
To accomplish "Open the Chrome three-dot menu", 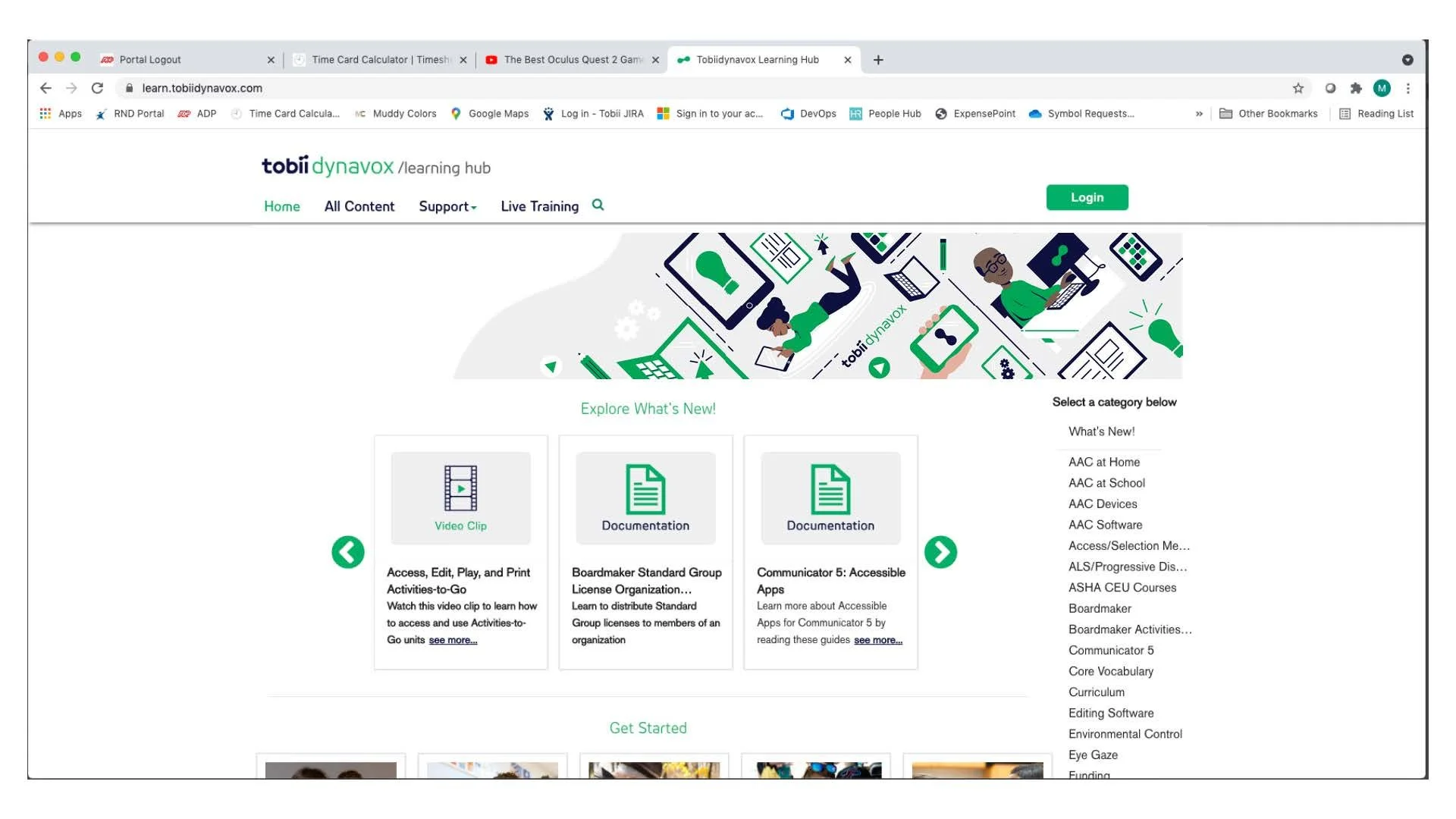I will pyautogui.click(x=1408, y=88).
